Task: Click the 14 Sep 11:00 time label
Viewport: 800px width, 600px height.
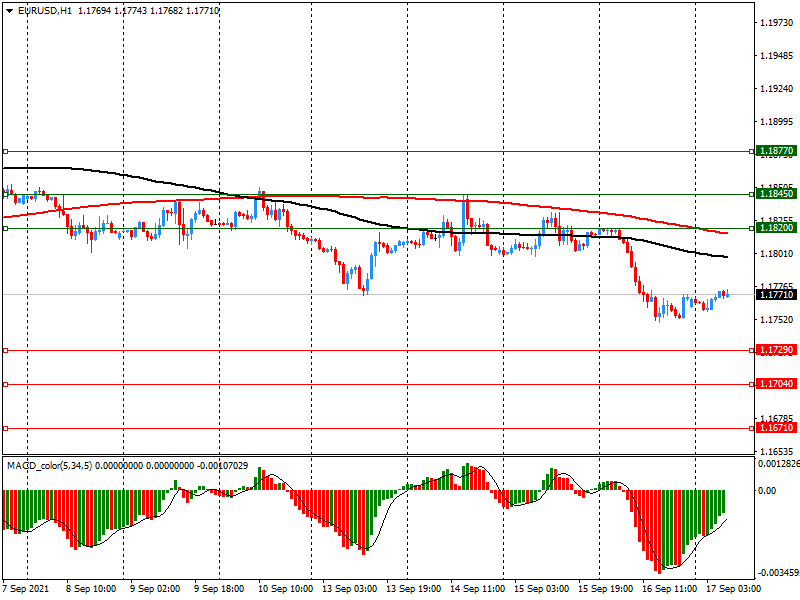Action: [478, 588]
